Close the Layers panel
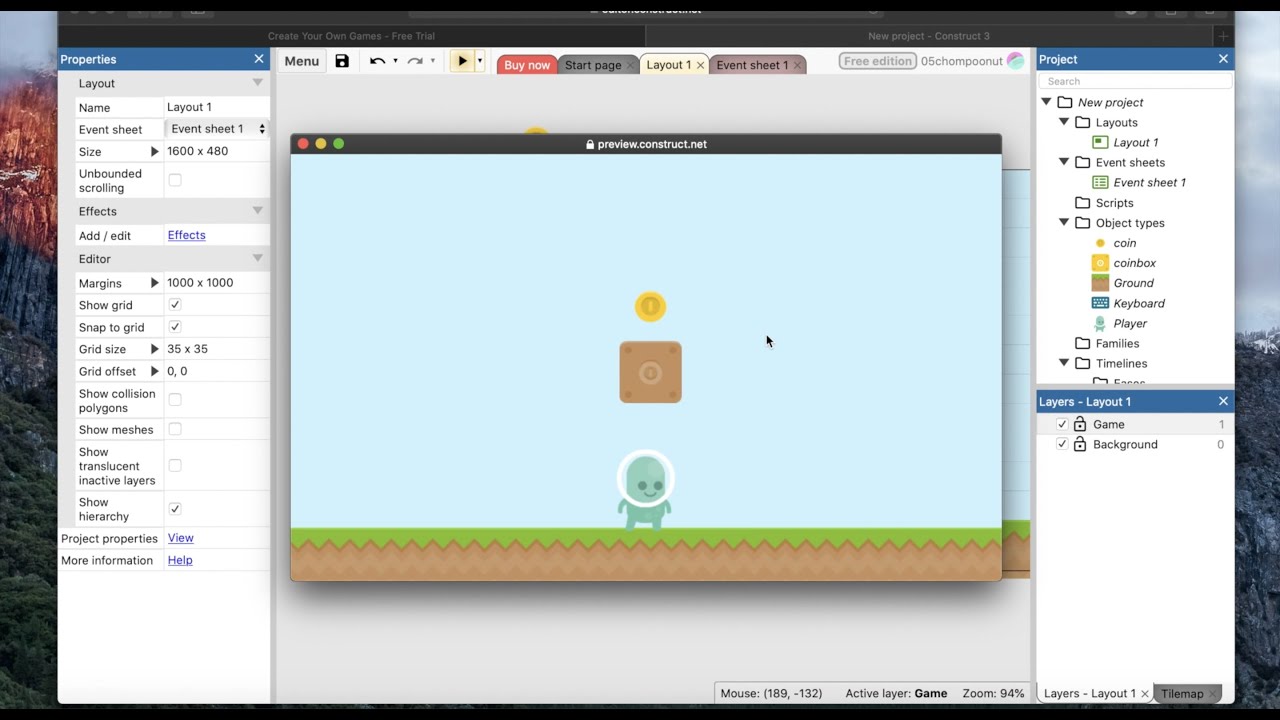 [x=1223, y=401]
